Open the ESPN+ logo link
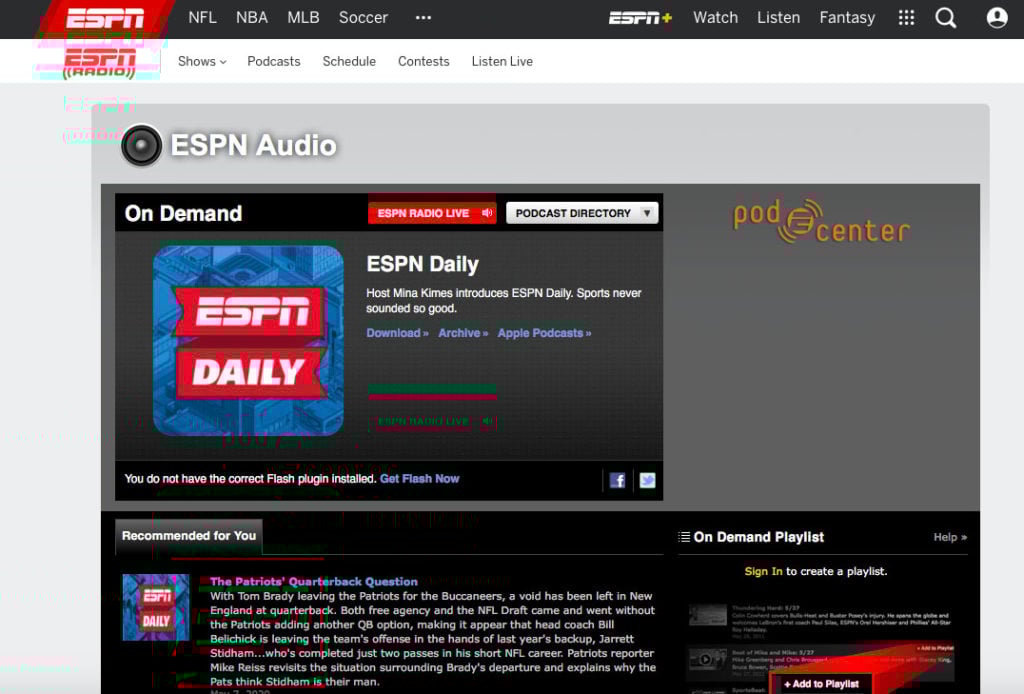The width and height of the screenshot is (1024, 694). pyautogui.click(x=640, y=18)
